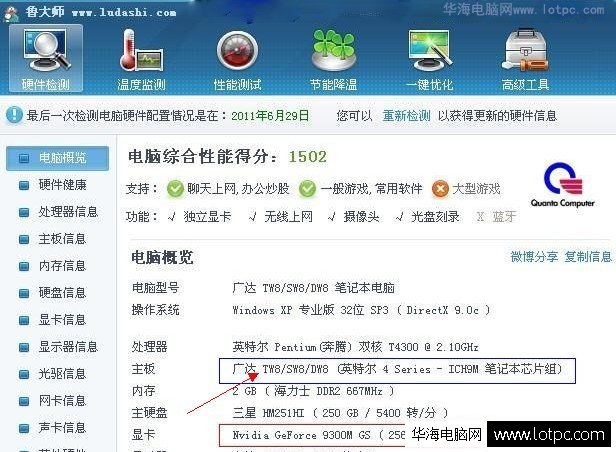Select 网卡信息 in the sidebar
Image resolution: width=616 pixels, height=452 pixels.
click(x=57, y=401)
